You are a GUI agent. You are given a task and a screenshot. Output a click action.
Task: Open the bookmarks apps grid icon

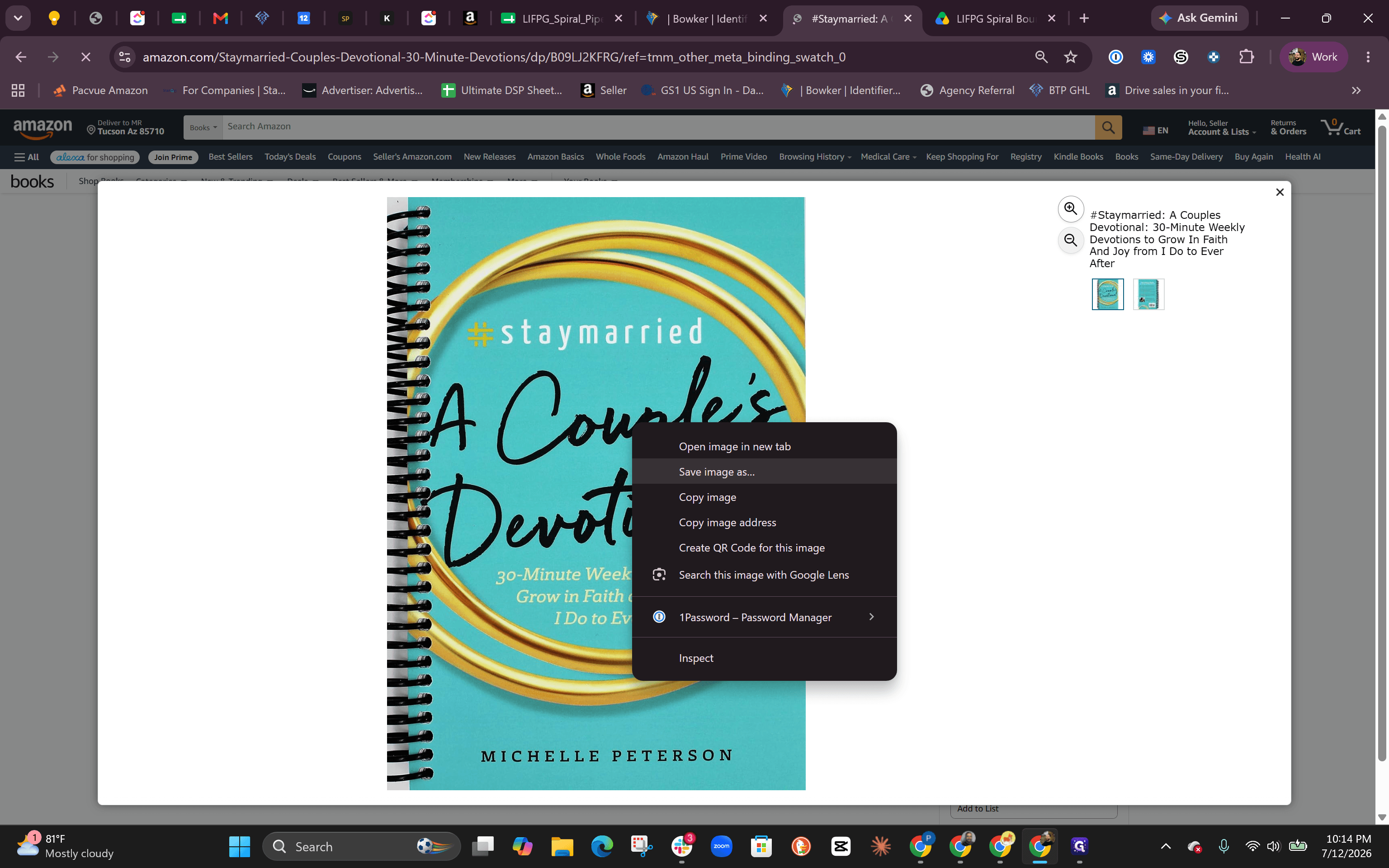(x=18, y=90)
